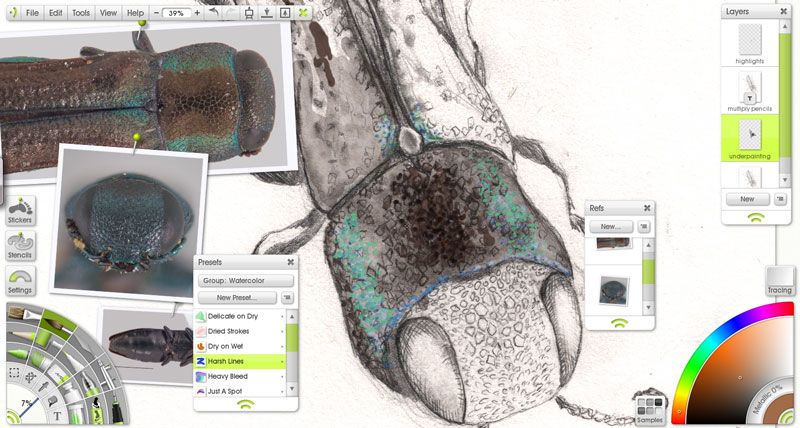This screenshot has height=428, width=800.
Task: Select the beetle head thumbnail in Refs panel
Action: tap(613, 290)
